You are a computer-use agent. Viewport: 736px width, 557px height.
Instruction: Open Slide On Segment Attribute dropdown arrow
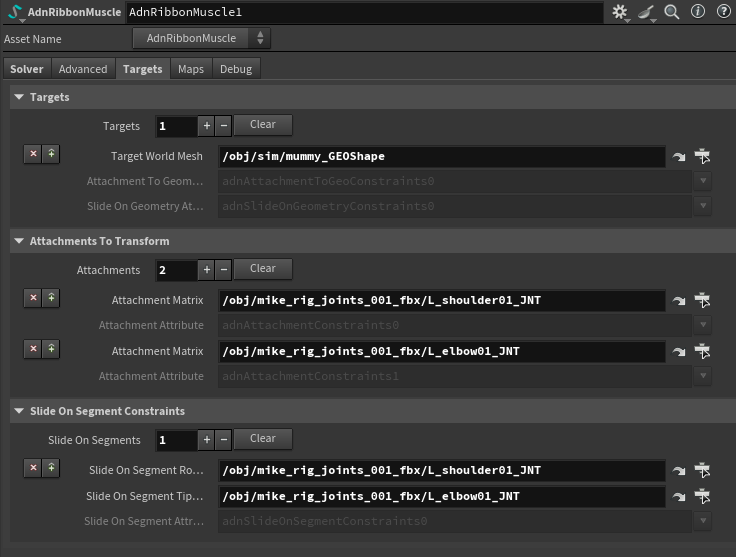703,520
